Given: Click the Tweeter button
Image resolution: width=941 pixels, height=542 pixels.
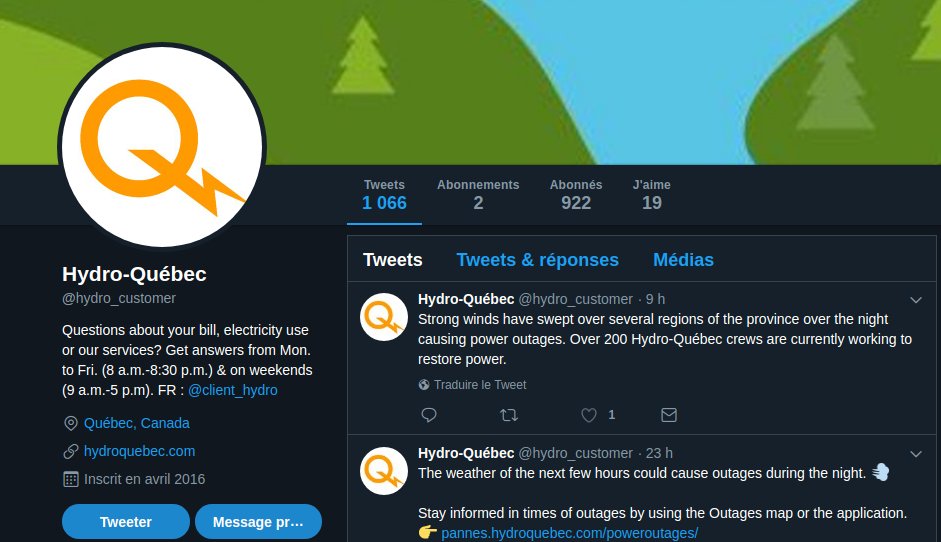Looking at the screenshot, I should click(x=126, y=522).
